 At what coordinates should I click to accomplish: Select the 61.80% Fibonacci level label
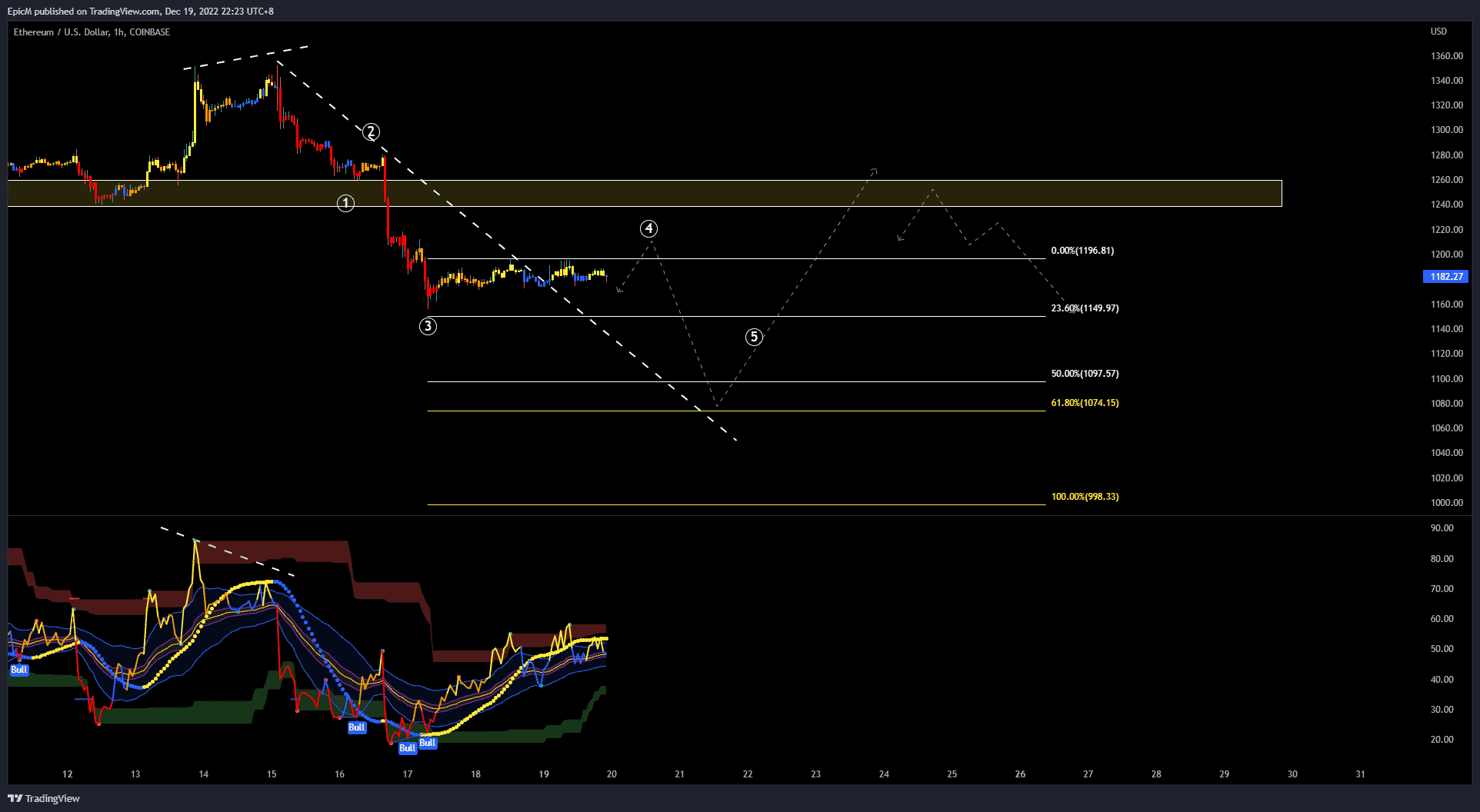[x=1084, y=402]
